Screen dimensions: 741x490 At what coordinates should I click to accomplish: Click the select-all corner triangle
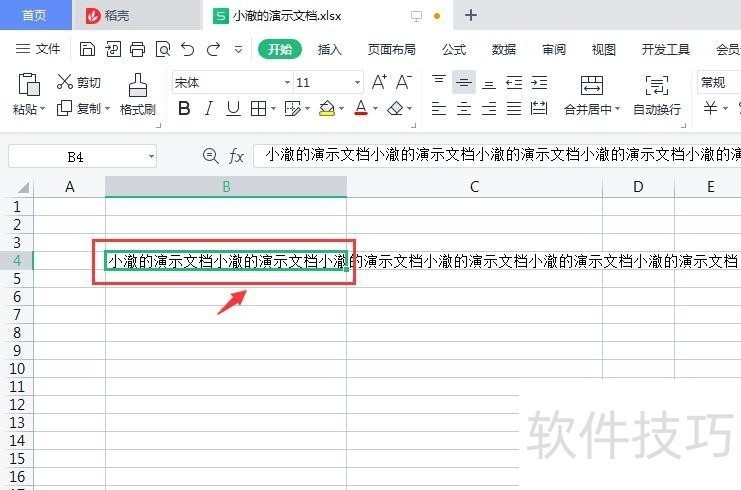coord(23,188)
